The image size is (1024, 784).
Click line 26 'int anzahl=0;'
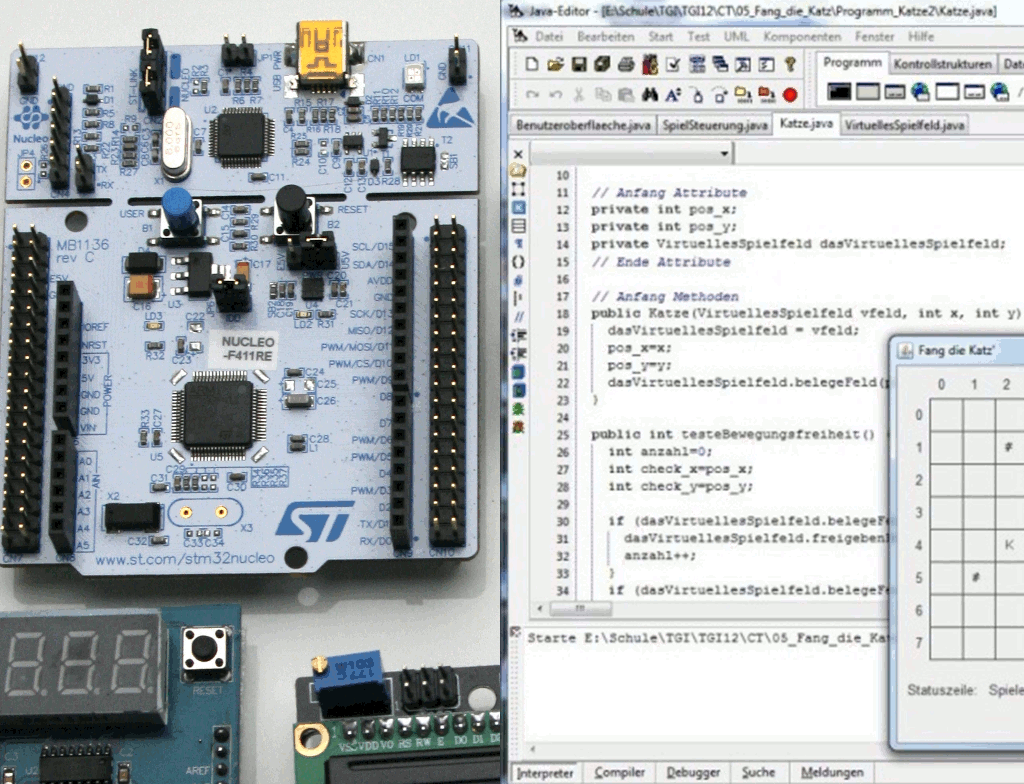[660, 451]
